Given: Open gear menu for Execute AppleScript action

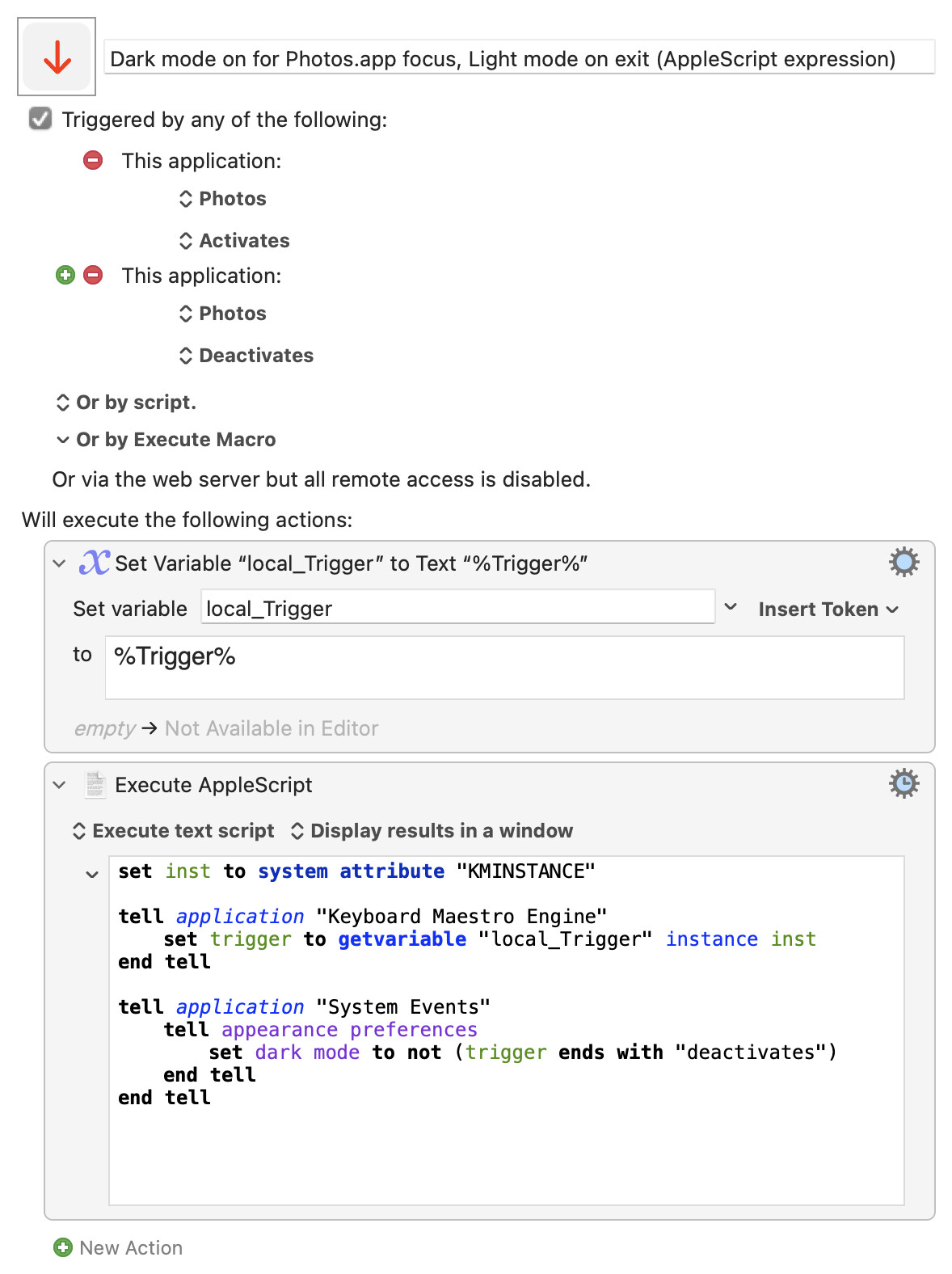Looking at the screenshot, I should [x=904, y=783].
